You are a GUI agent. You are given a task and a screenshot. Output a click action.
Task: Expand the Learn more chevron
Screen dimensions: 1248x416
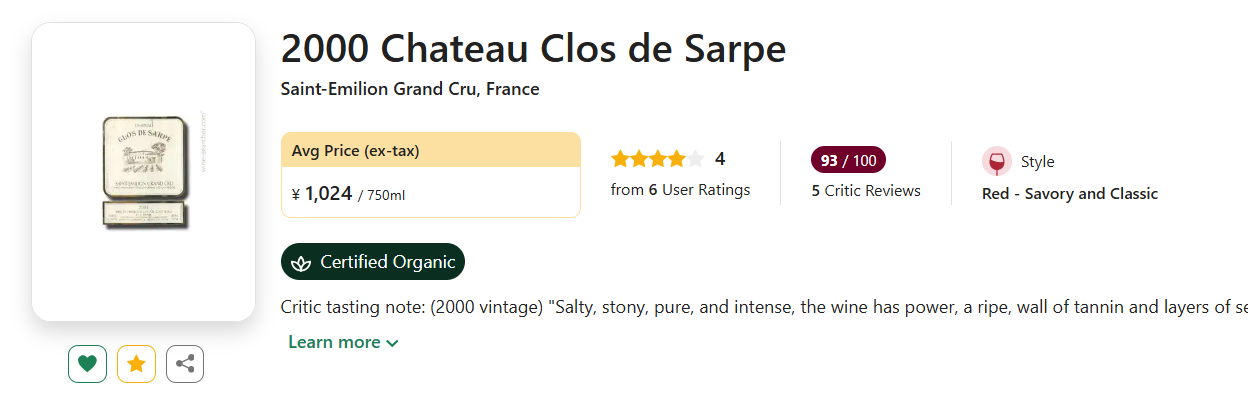point(392,343)
